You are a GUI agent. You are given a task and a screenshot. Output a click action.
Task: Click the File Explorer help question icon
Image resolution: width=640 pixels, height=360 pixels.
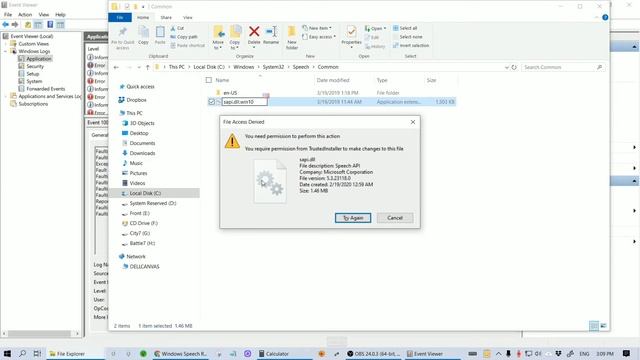click(605, 17)
